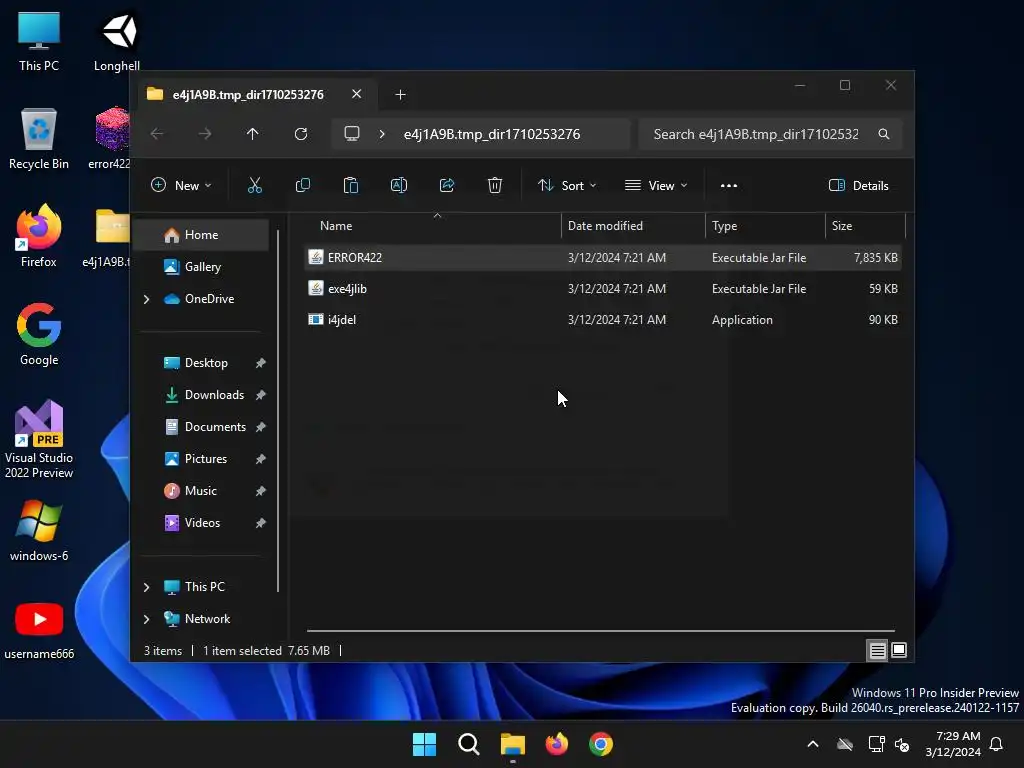Screen dimensions: 1024x768
Task: Add a new Explorer tab
Action: (400, 95)
